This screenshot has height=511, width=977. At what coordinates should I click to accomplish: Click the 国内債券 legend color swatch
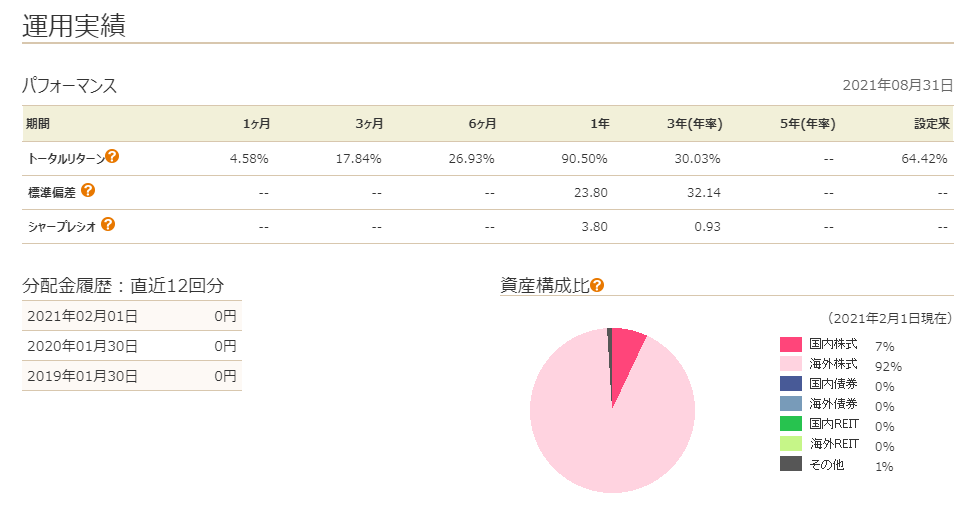click(790, 384)
